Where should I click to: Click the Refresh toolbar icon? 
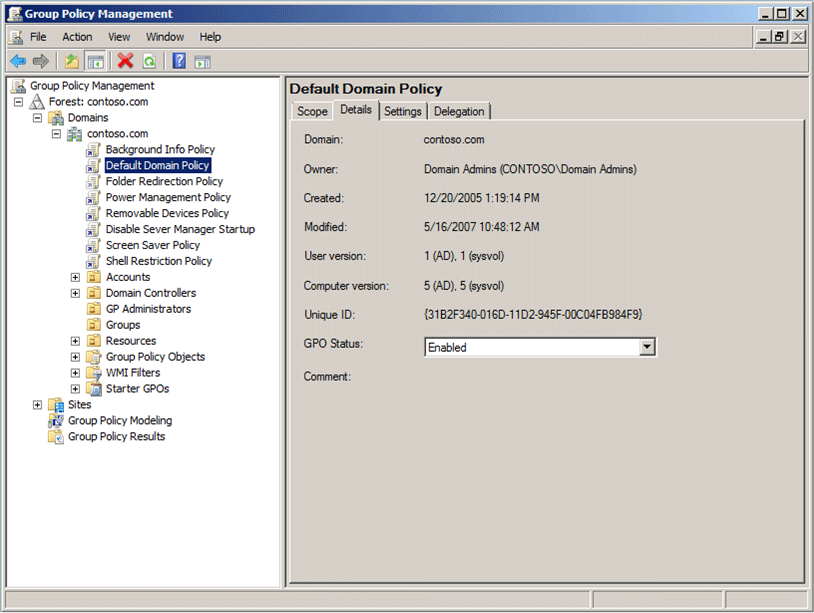(x=148, y=61)
